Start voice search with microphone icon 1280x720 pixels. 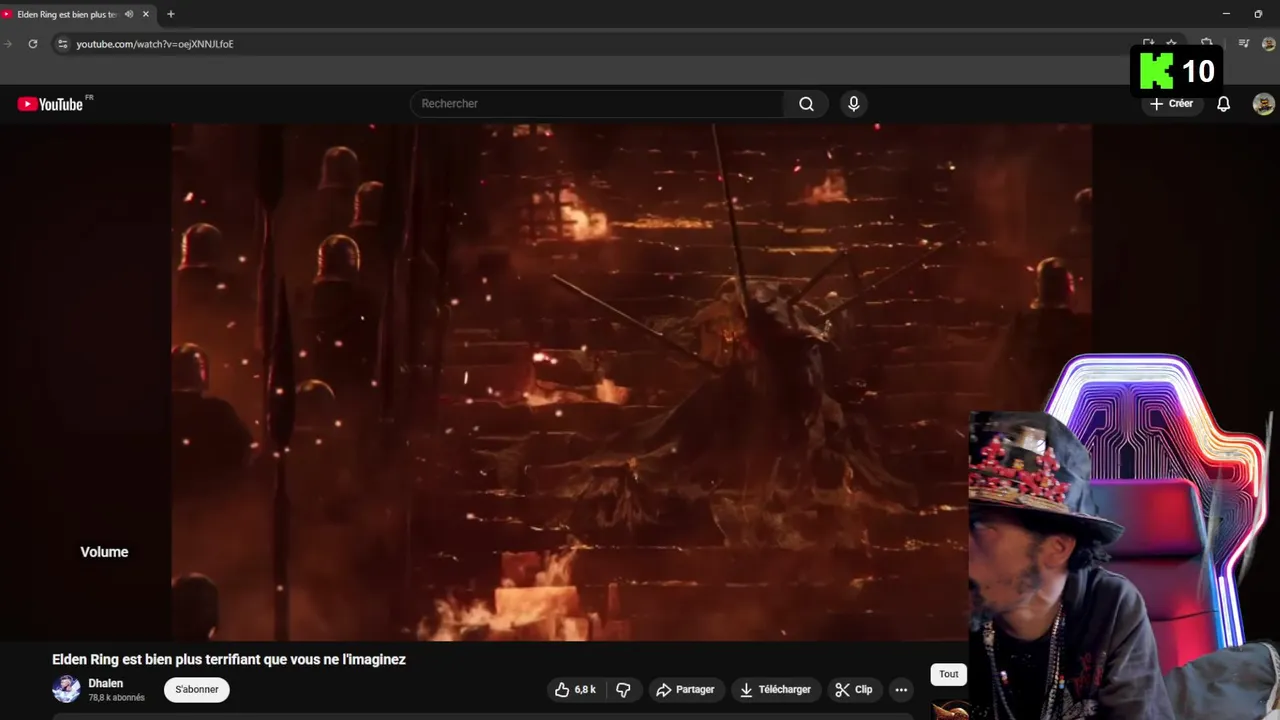[853, 104]
